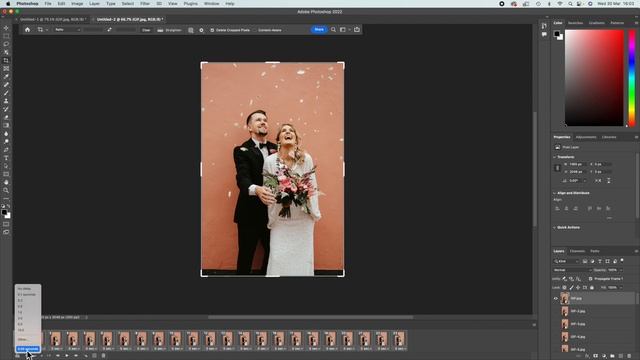The height and width of the screenshot is (360, 640).
Task: Toggle Content-Aware checkbox
Action: click(254, 30)
